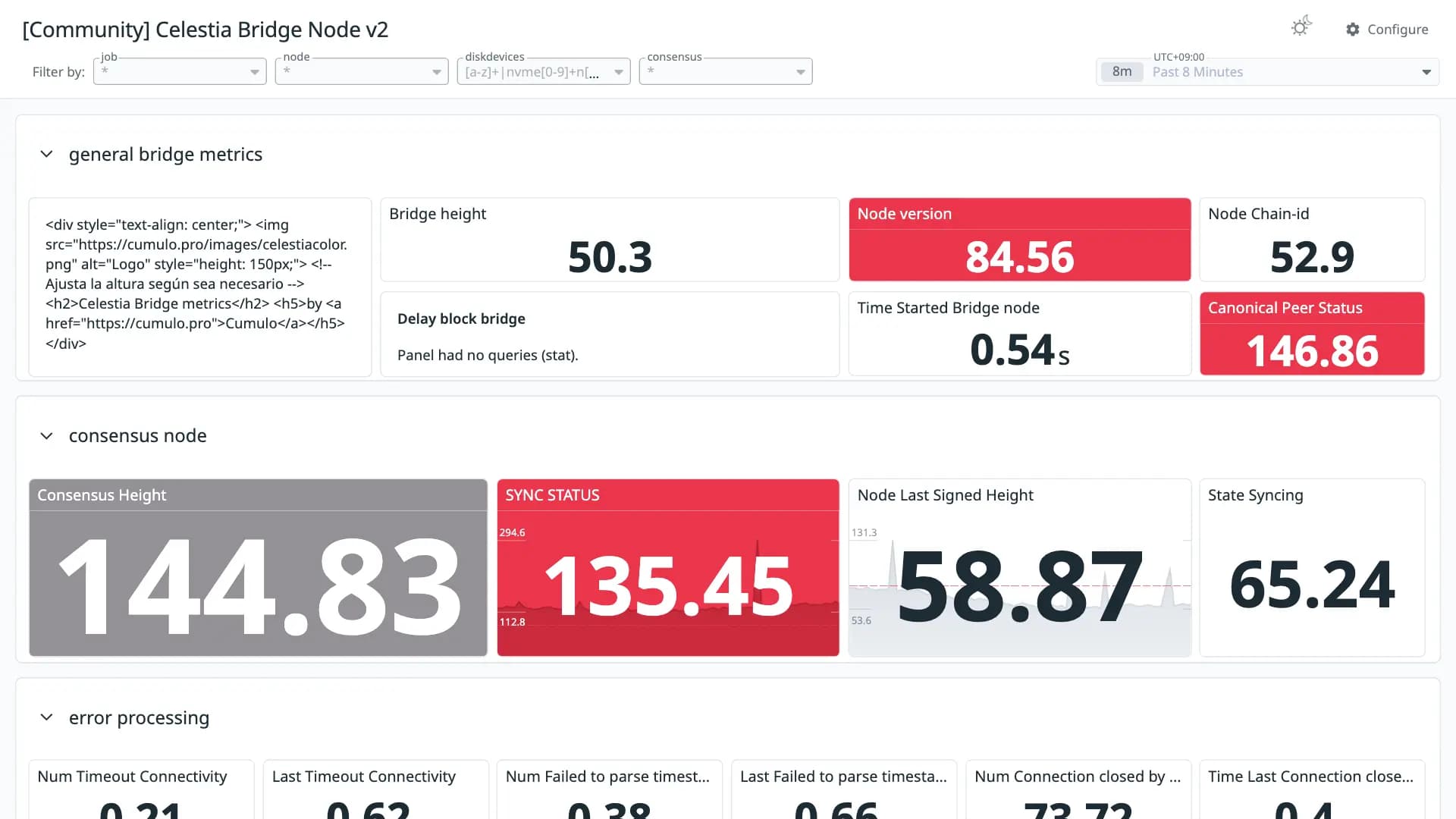This screenshot has height=819, width=1456.
Task: Collapse the general bridge metrics section
Action: (46, 155)
